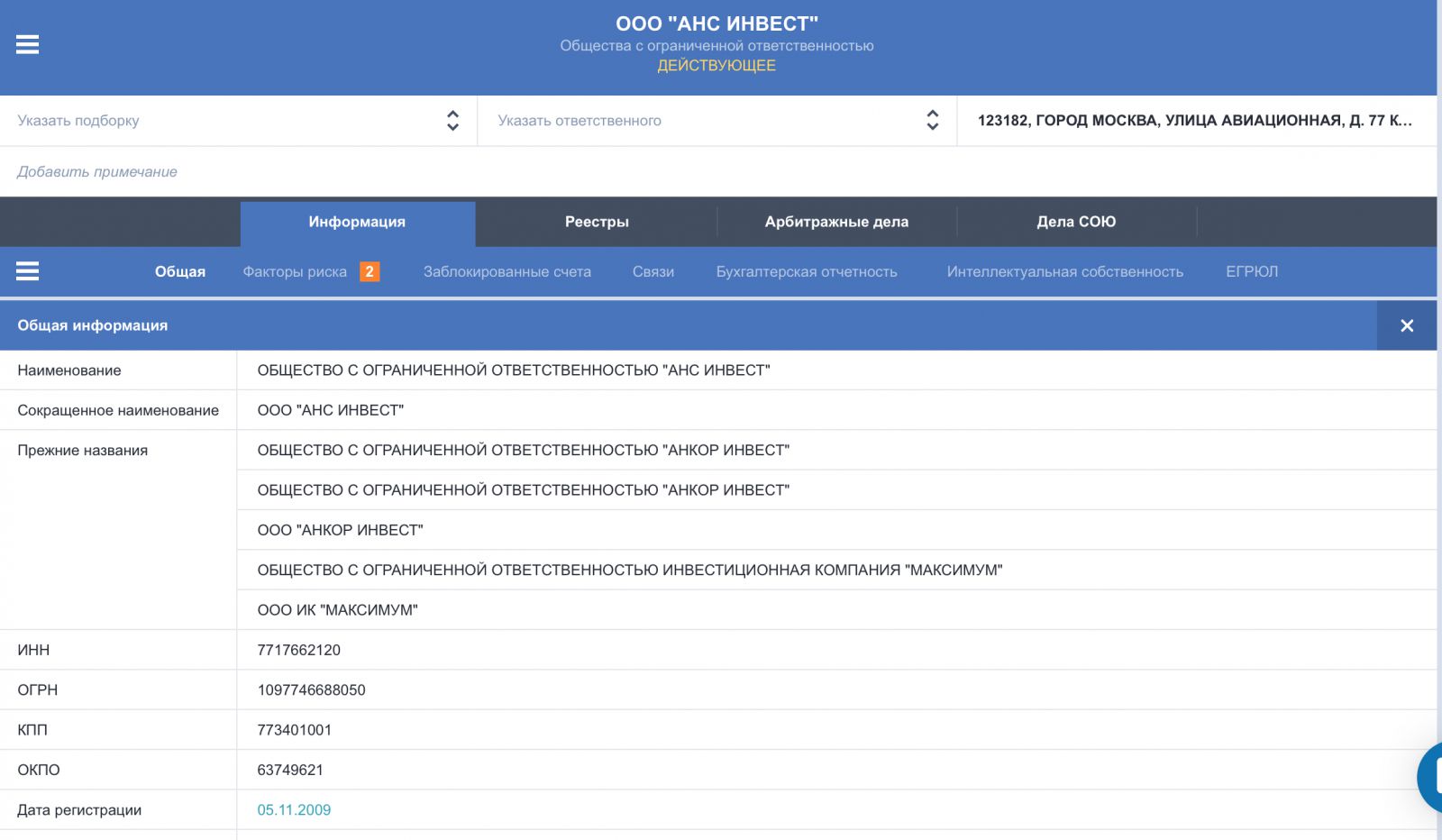Click the former name ООО ИК "МАКСИМУМ"

click(337, 609)
